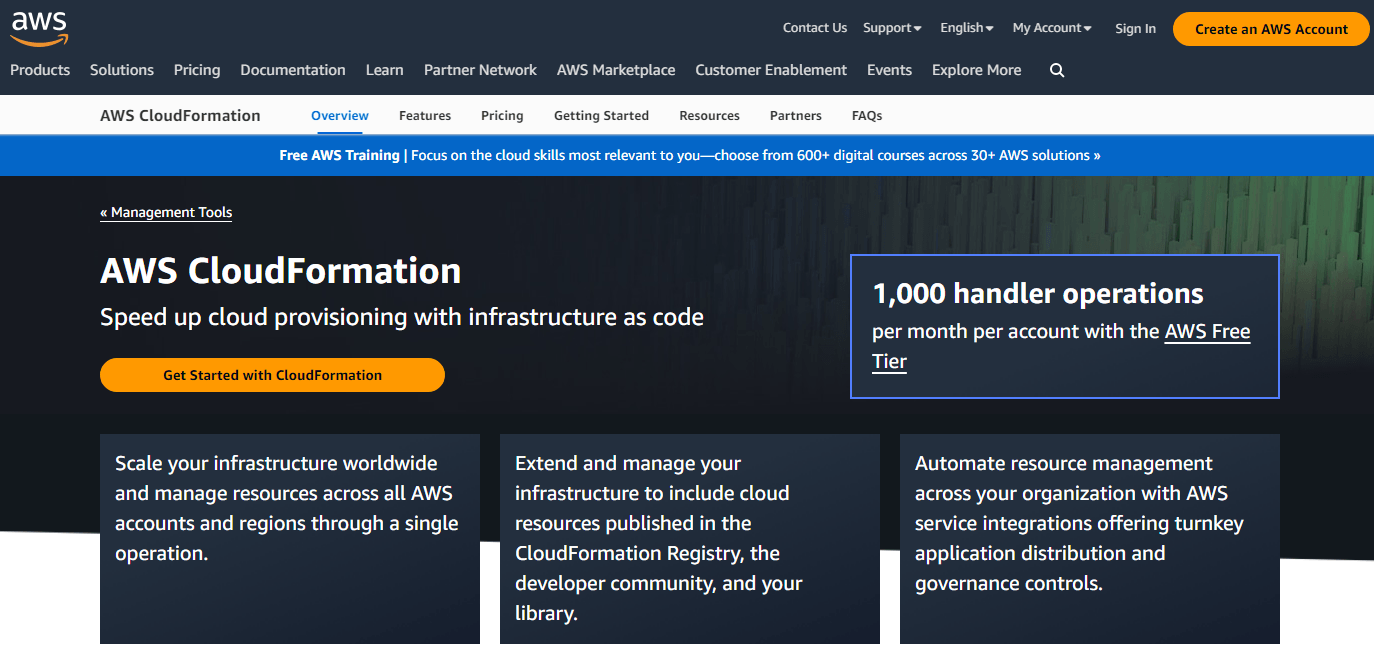The height and width of the screenshot is (648, 1374).
Task: Open the English language dropdown
Action: click(966, 28)
